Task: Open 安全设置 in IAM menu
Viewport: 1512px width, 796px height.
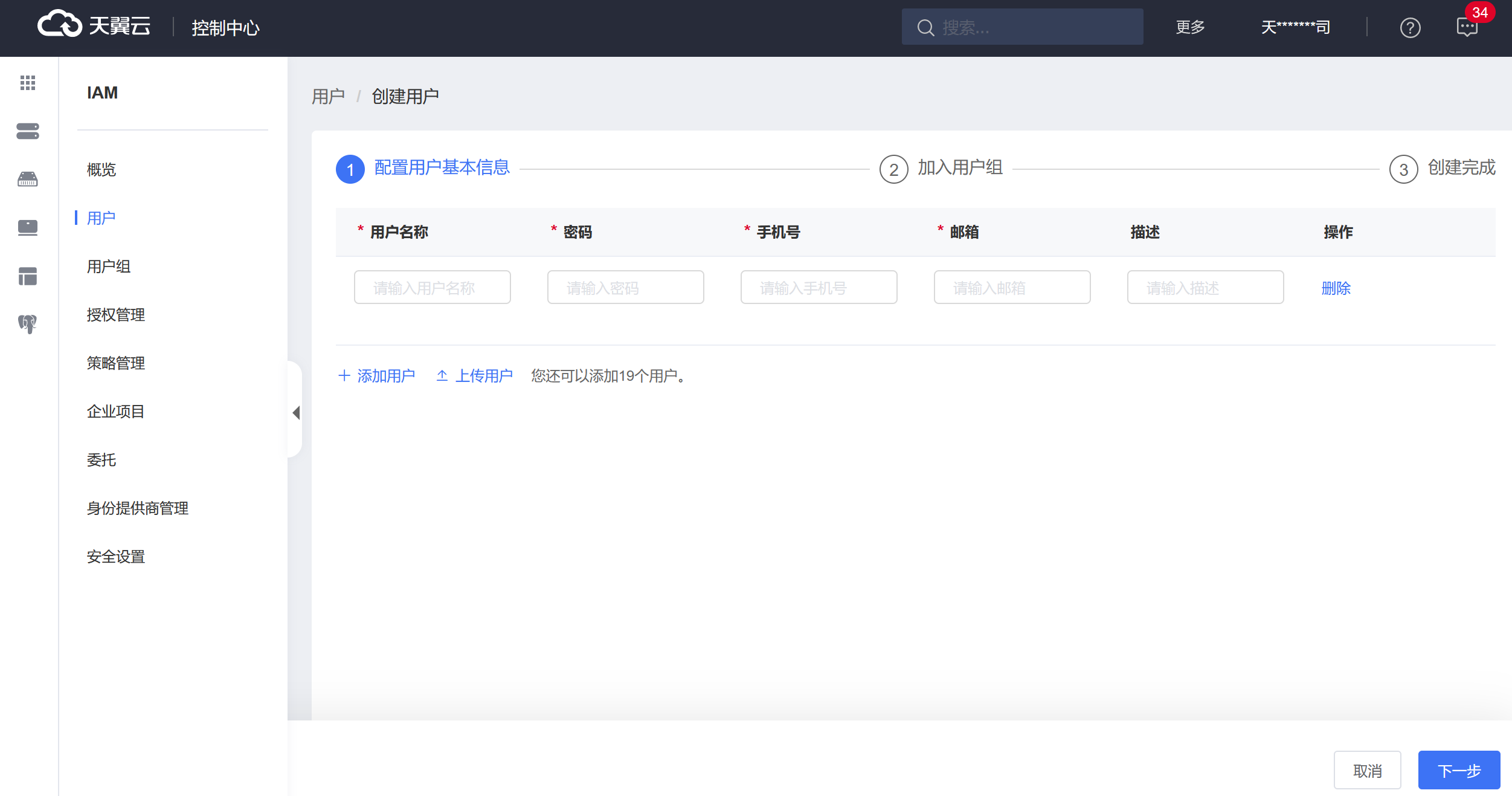Action: [x=116, y=557]
